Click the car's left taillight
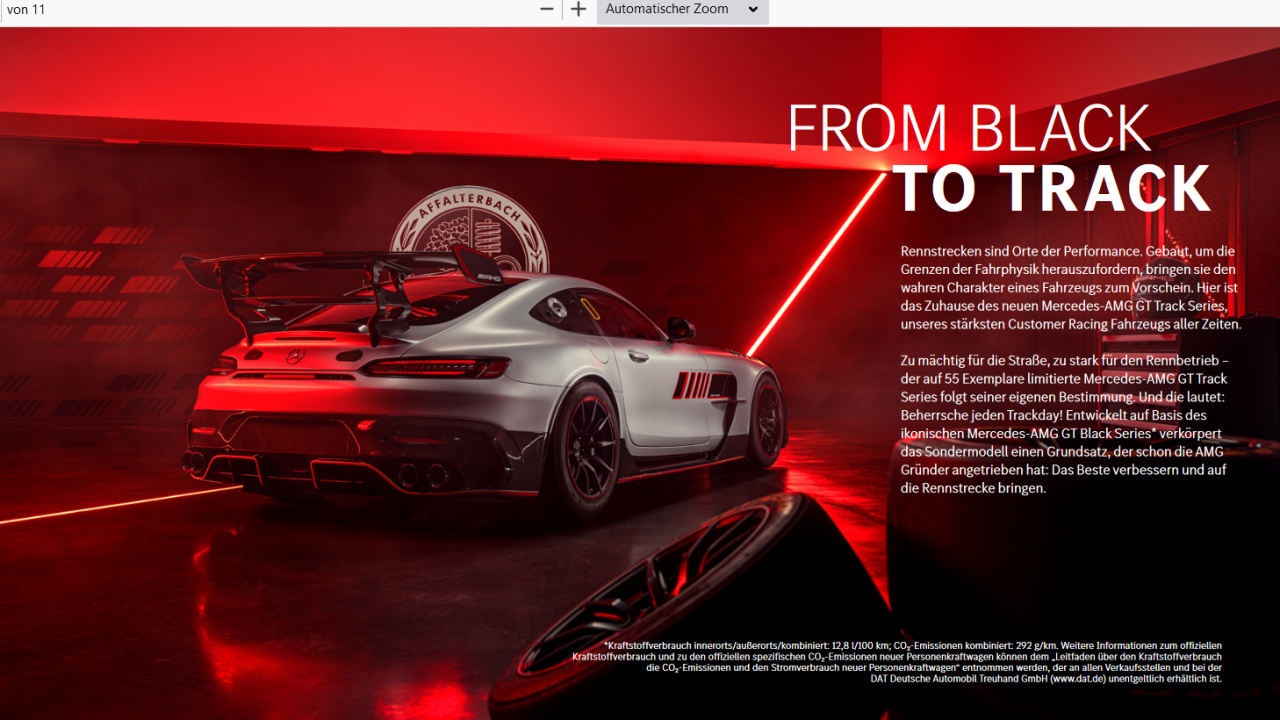Viewport: 1280px width, 720px height. tap(435, 368)
